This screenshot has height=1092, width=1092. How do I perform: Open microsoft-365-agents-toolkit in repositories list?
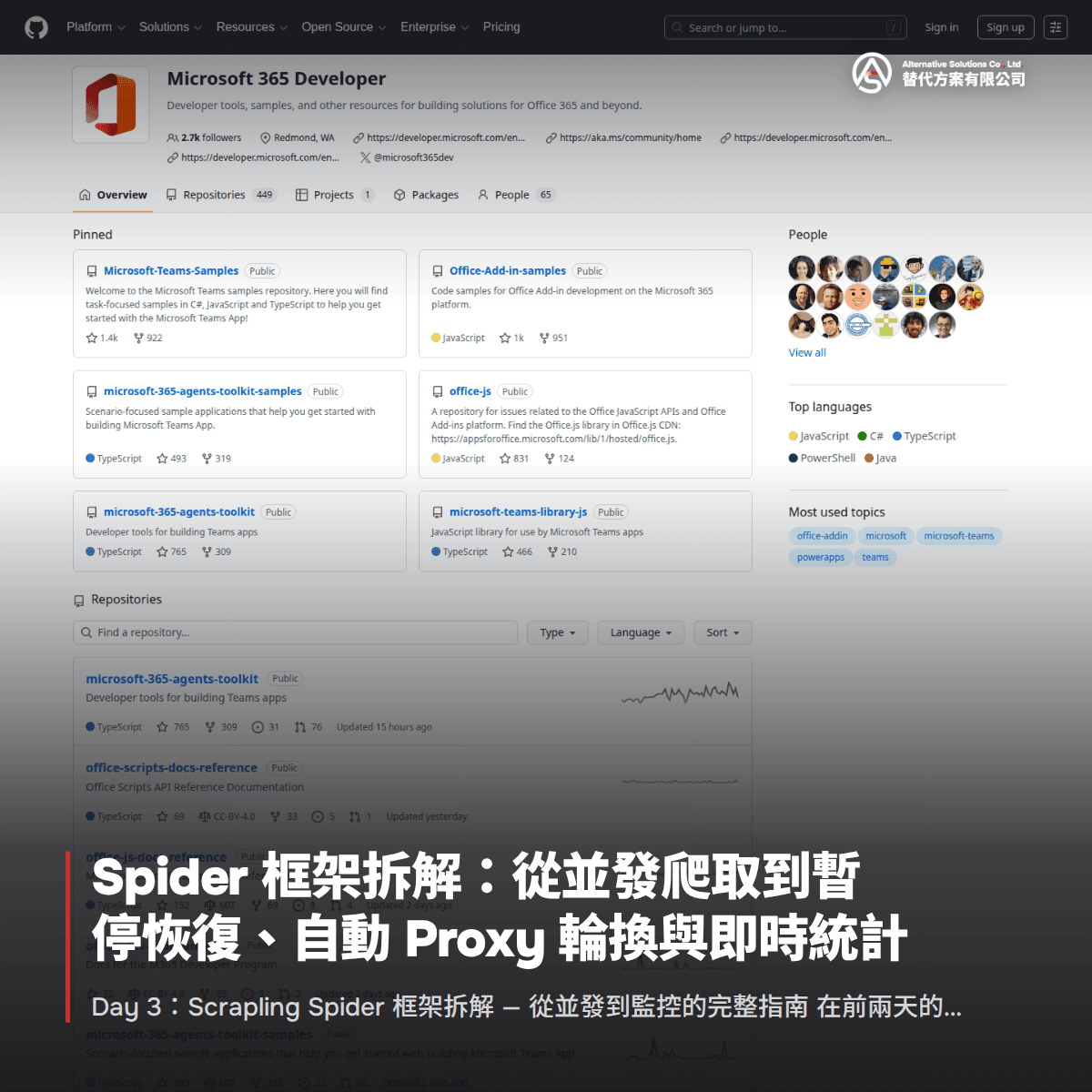click(x=172, y=679)
